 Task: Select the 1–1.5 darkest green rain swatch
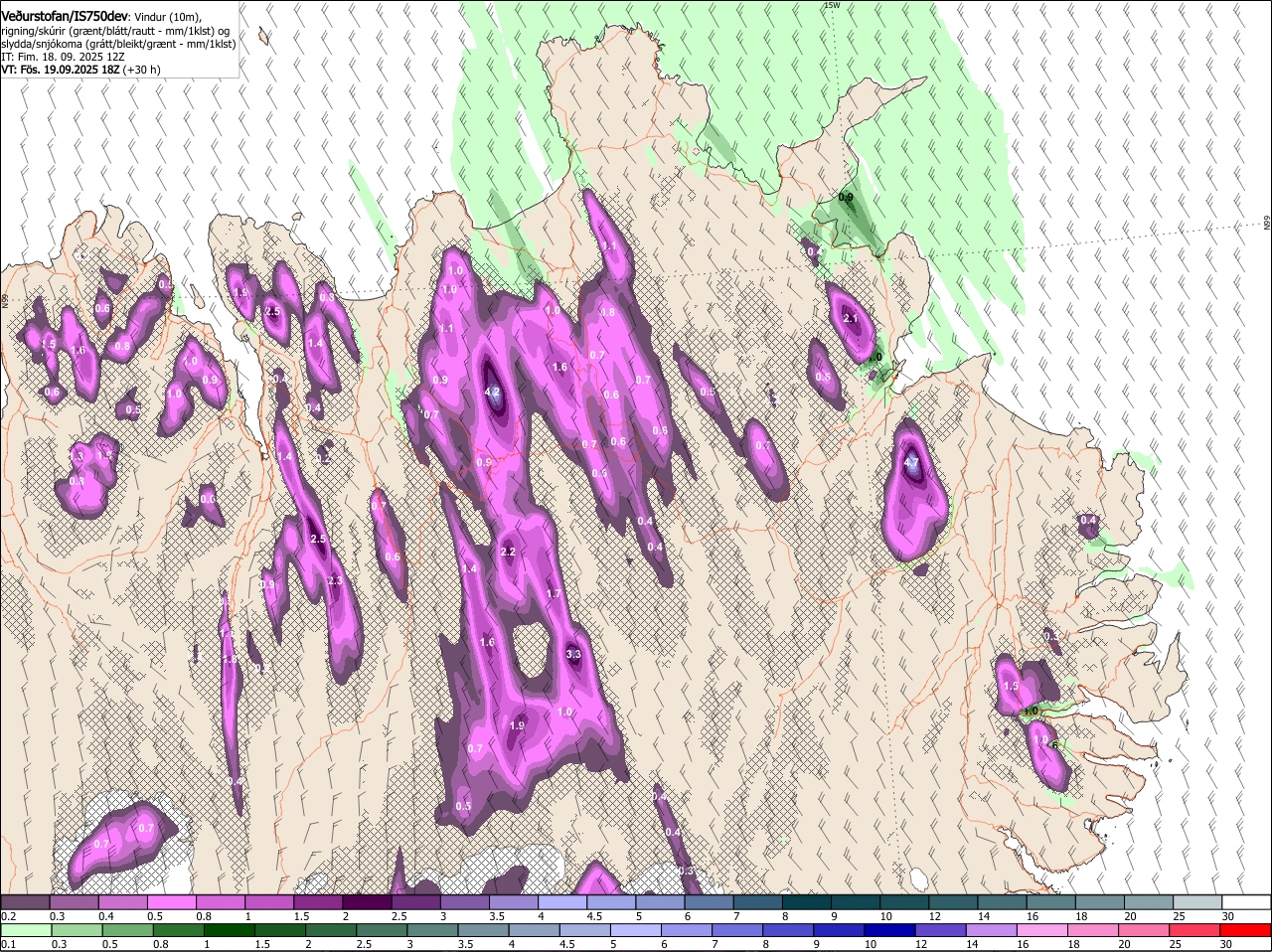tap(229, 931)
